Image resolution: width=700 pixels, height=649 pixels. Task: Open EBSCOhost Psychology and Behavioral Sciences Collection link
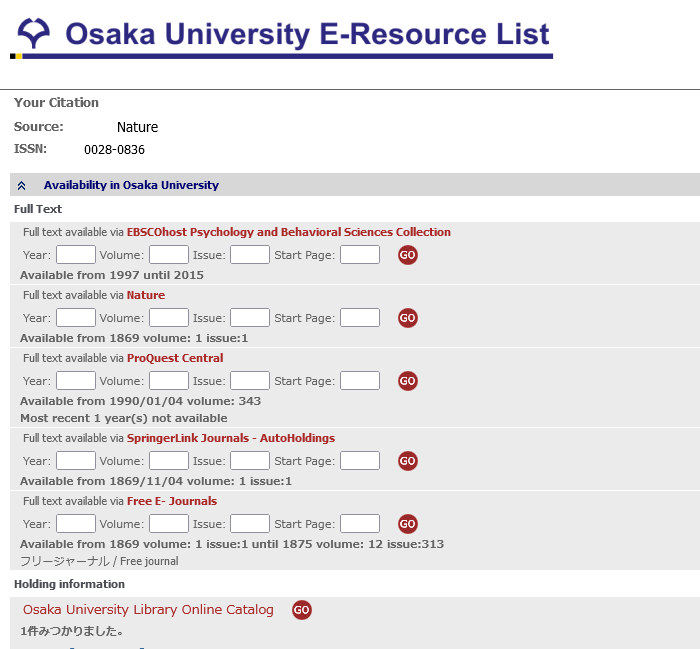tap(288, 232)
